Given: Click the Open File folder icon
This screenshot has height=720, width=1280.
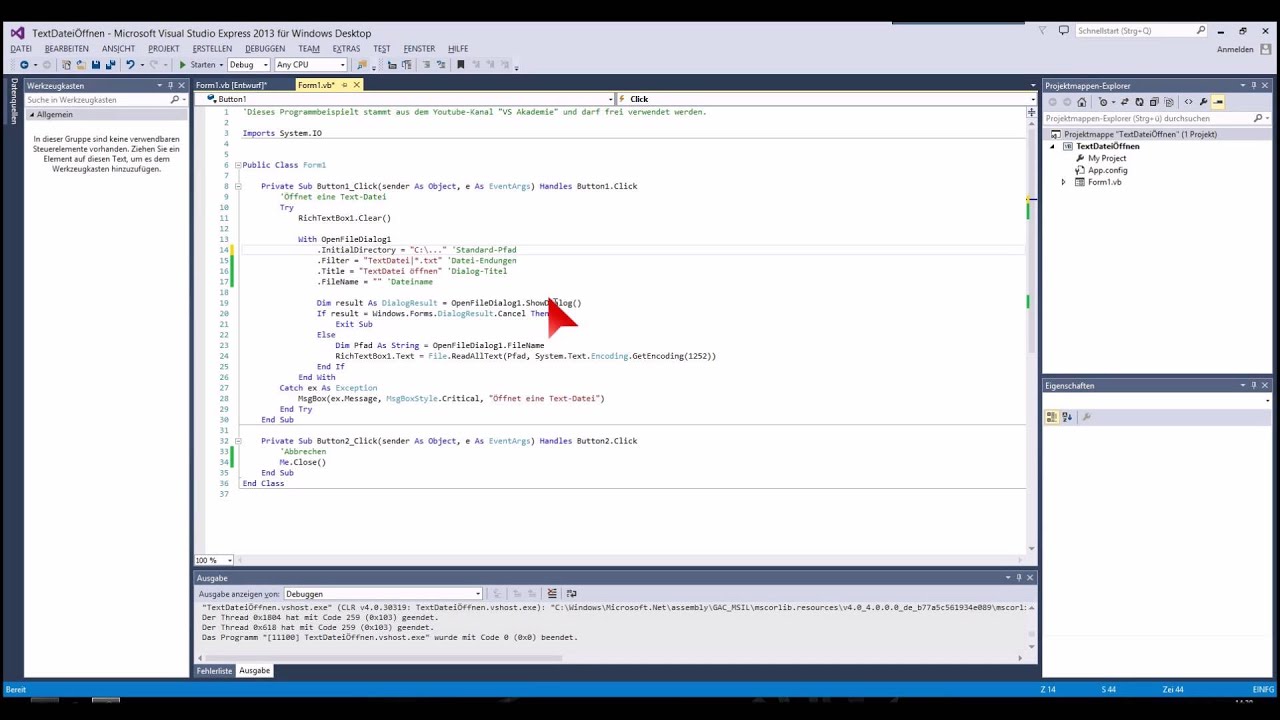Looking at the screenshot, I should pyautogui.click(x=80, y=65).
